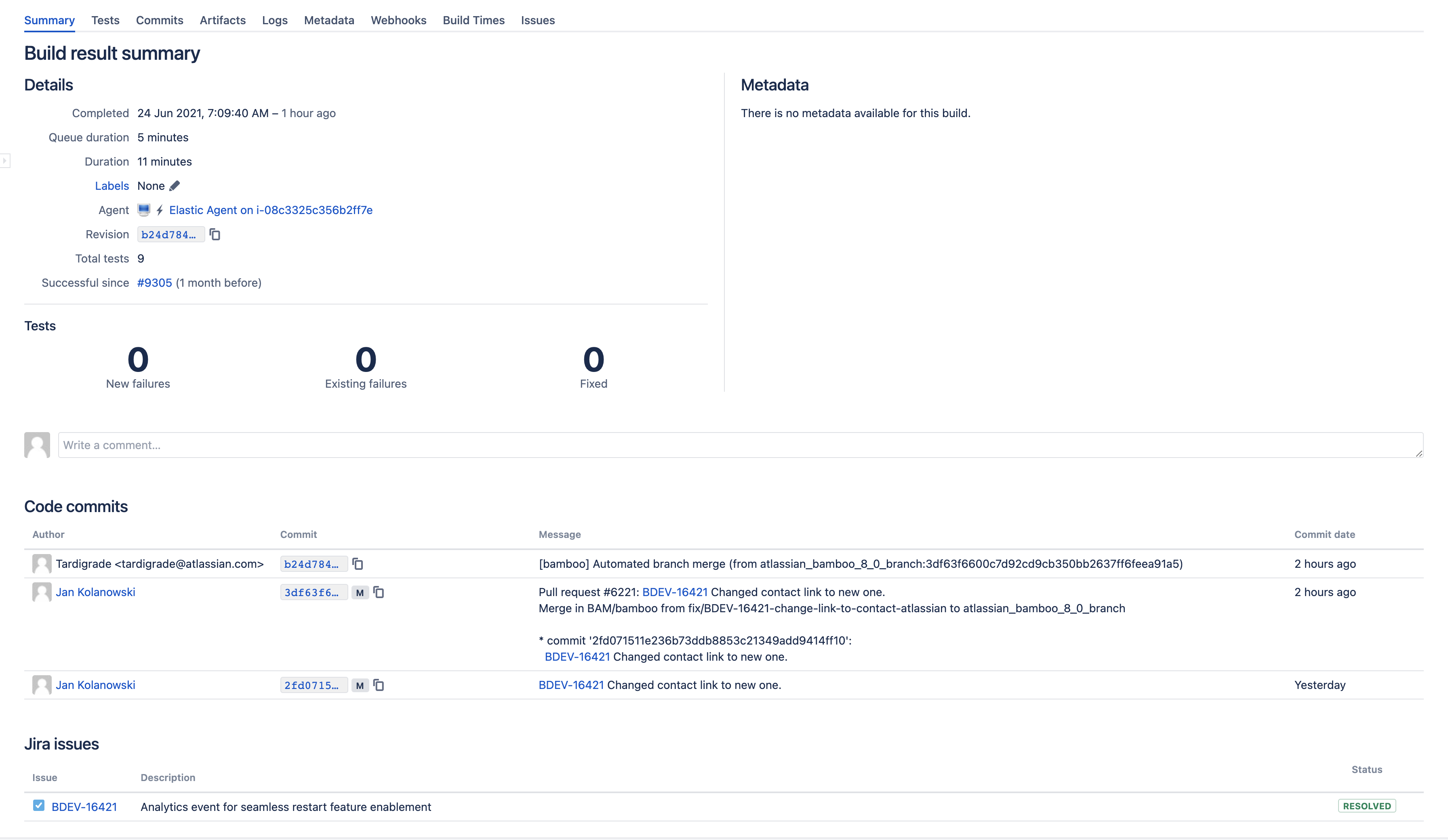Switch to the Summary tab

(49, 20)
